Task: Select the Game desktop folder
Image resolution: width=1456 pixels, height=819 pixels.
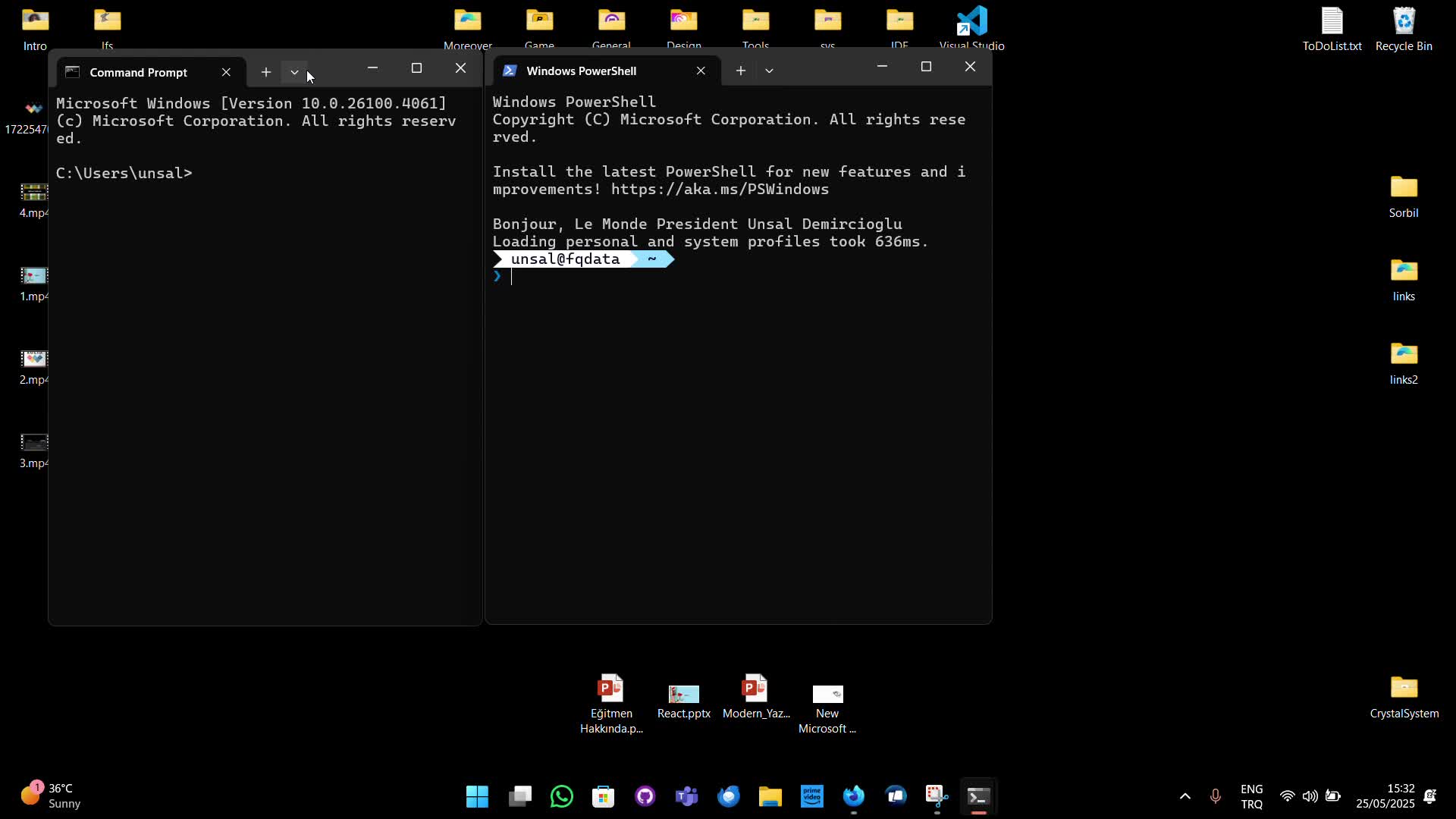Action: pos(539,29)
